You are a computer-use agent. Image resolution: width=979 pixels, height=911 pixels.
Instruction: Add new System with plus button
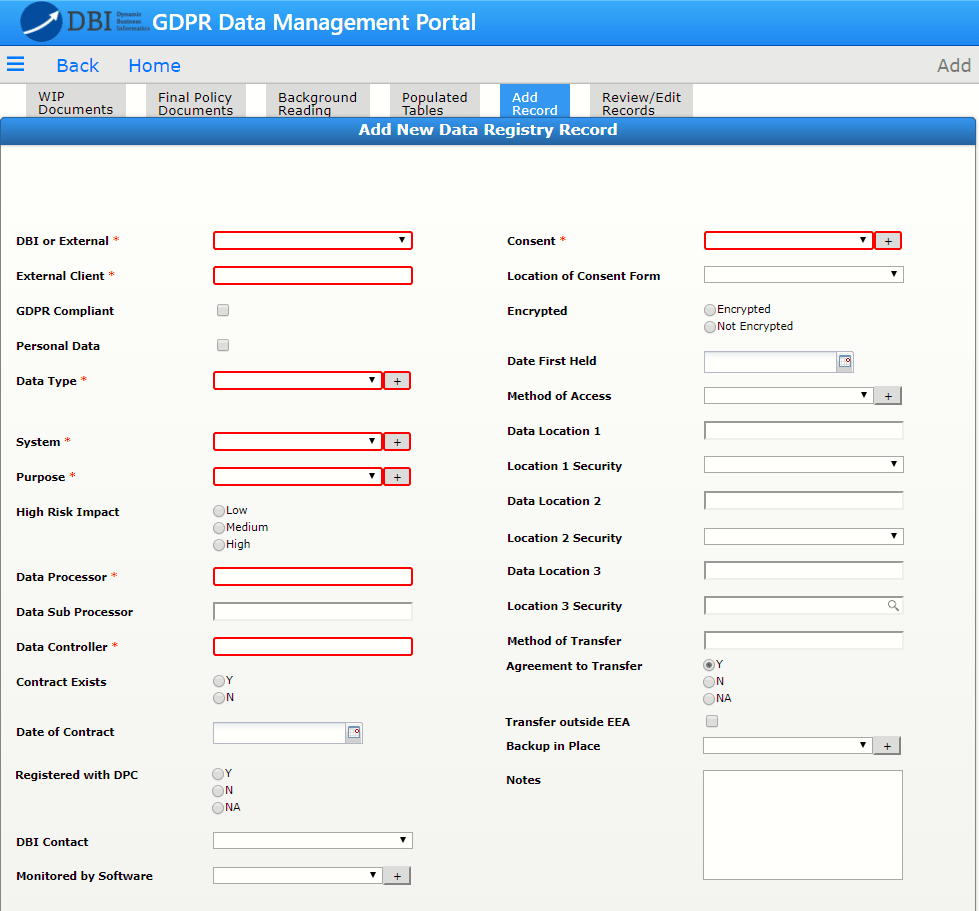click(397, 442)
